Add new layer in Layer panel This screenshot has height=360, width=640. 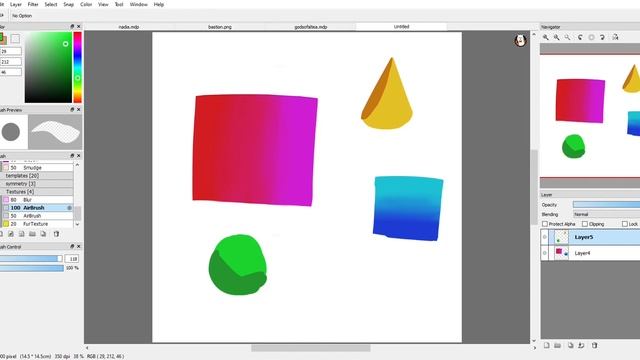pos(547,345)
